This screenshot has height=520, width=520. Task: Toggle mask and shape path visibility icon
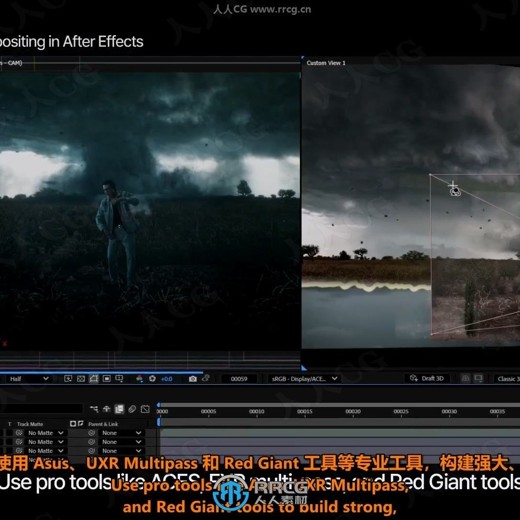tap(94, 379)
